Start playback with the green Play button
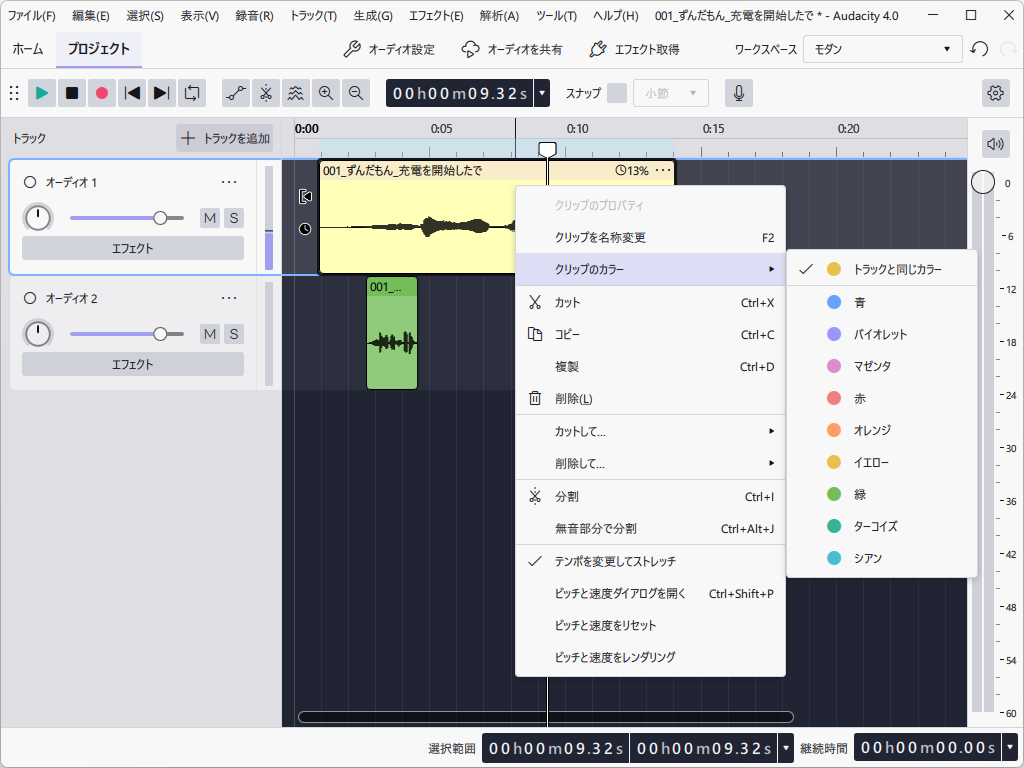 coord(42,93)
